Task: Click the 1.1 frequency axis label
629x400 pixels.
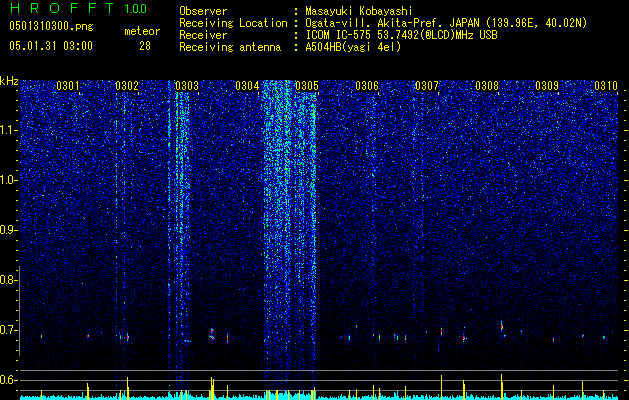Action: (x=8, y=130)
